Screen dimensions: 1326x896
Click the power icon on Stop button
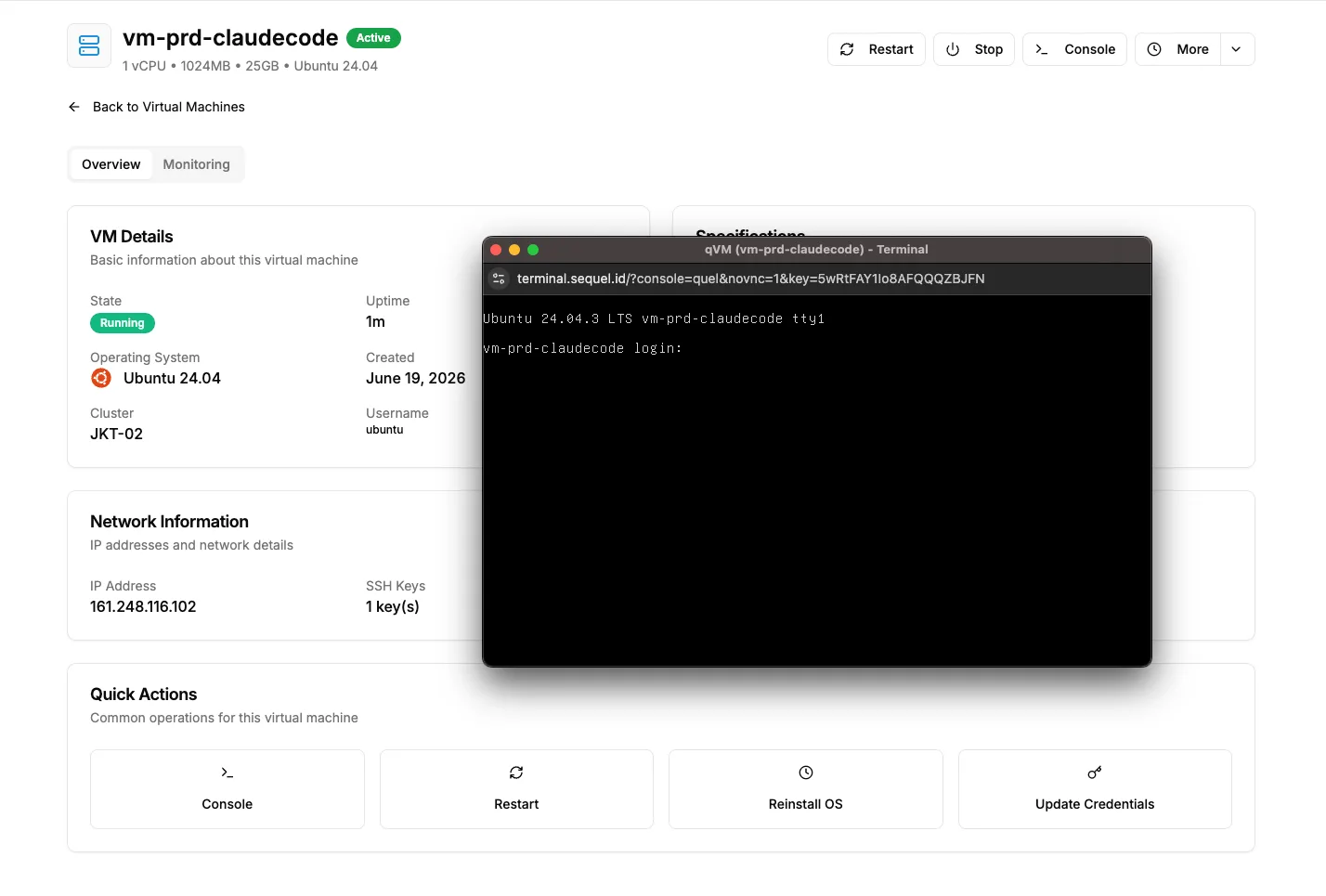click(x=953, y=49)
